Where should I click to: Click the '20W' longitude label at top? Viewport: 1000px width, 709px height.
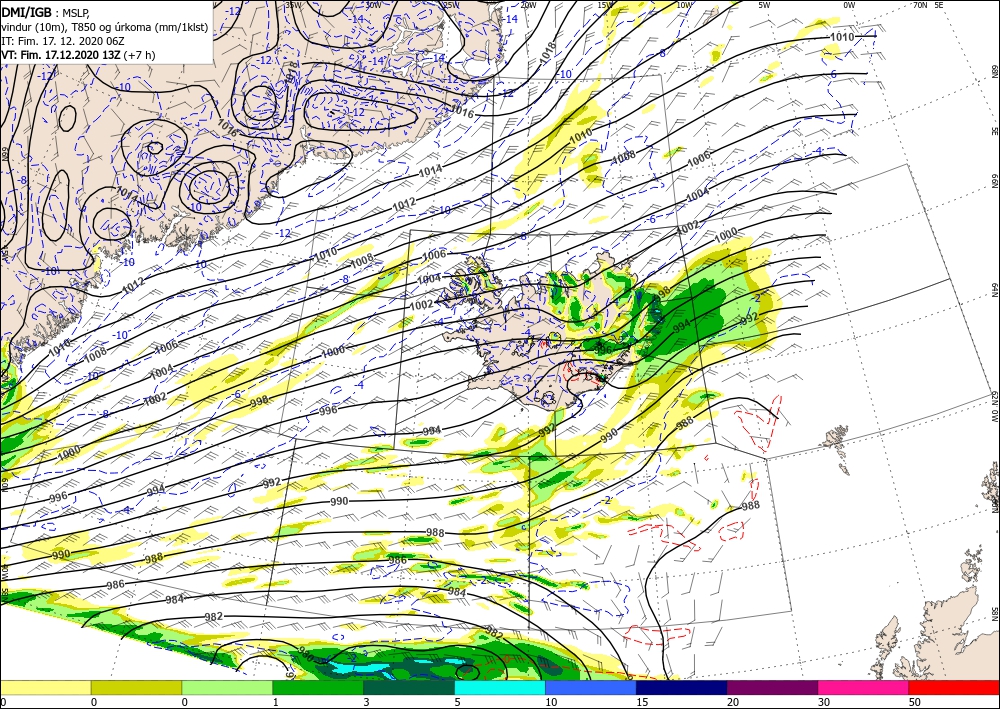click(528, 5)
